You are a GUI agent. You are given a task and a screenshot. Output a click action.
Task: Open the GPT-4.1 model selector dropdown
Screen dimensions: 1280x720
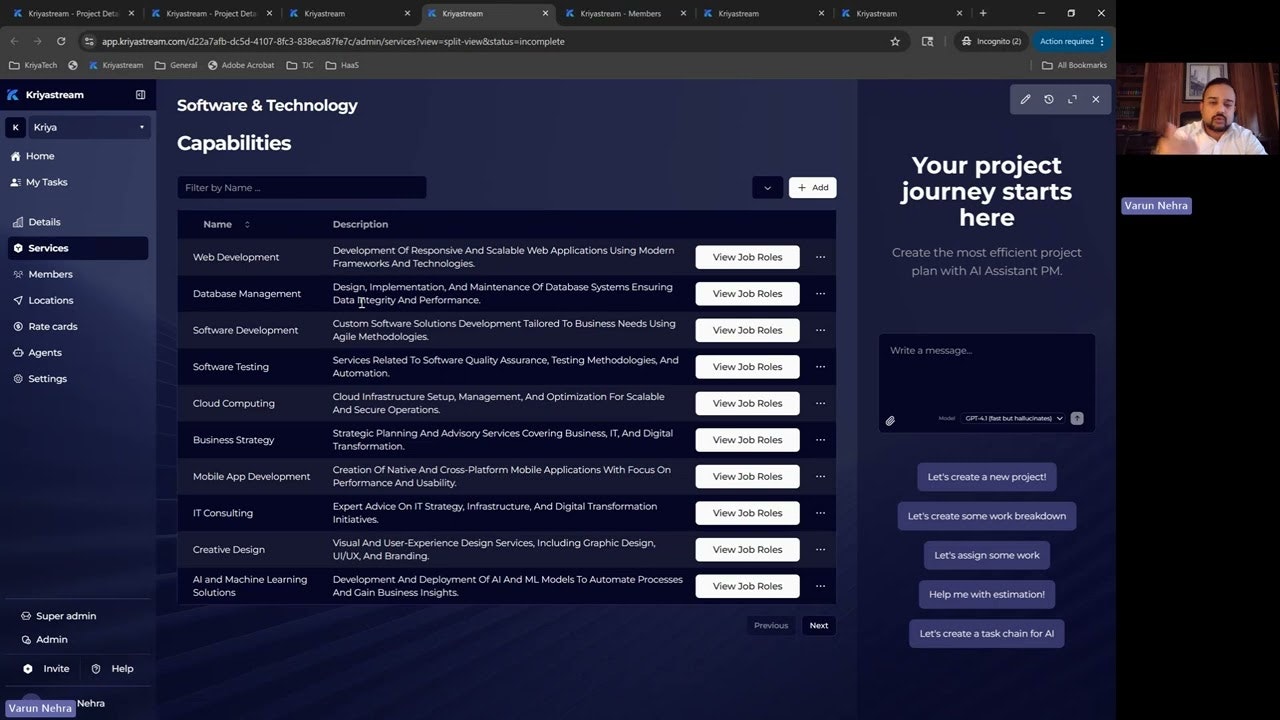(1013, 418)
